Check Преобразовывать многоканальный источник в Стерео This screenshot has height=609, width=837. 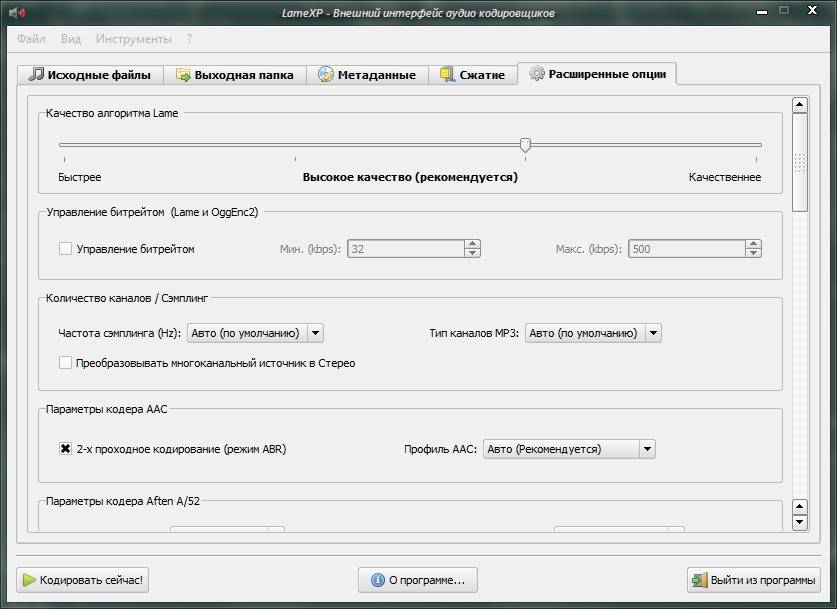pos(65,363)
